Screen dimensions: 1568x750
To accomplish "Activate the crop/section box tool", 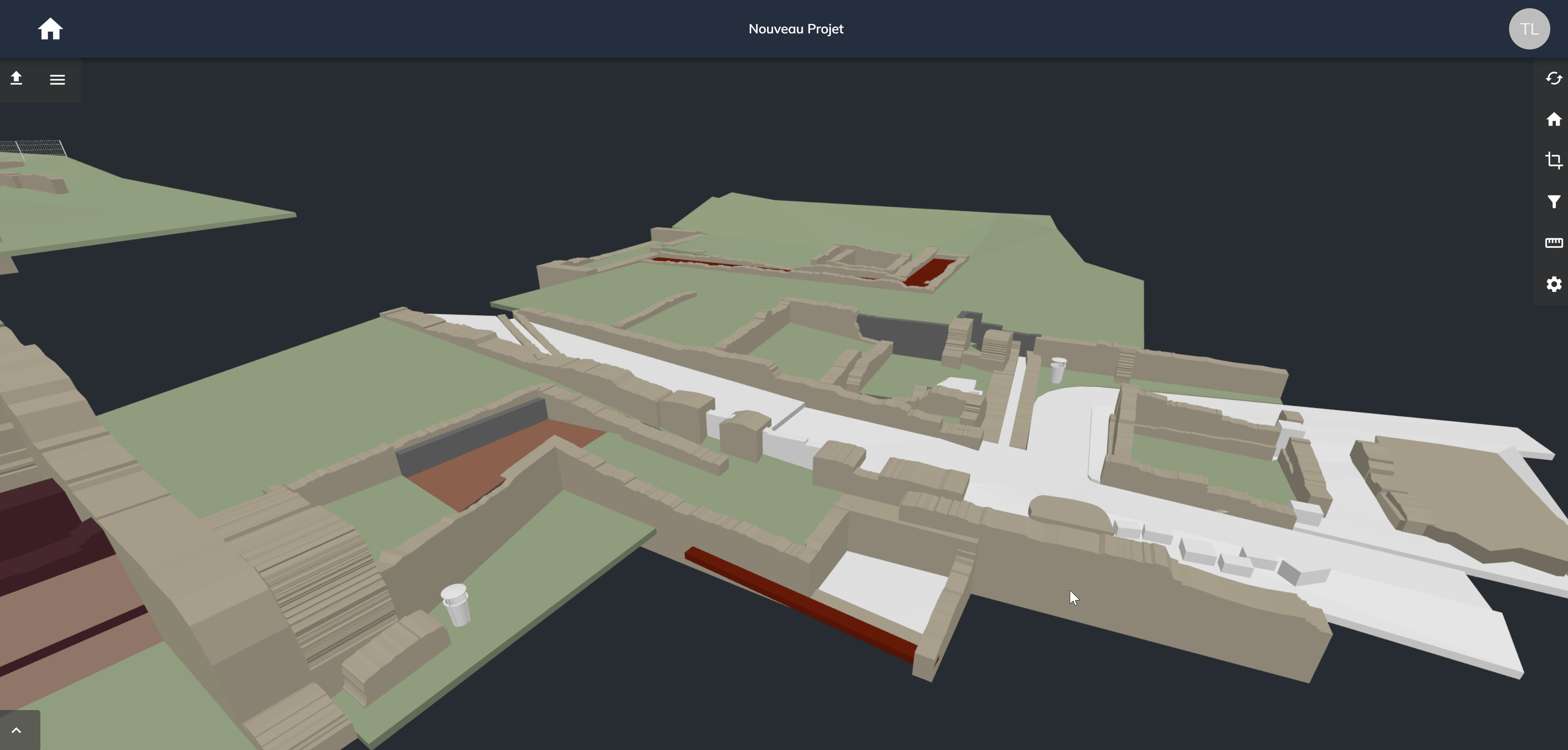I will (x=1554, y=160).
